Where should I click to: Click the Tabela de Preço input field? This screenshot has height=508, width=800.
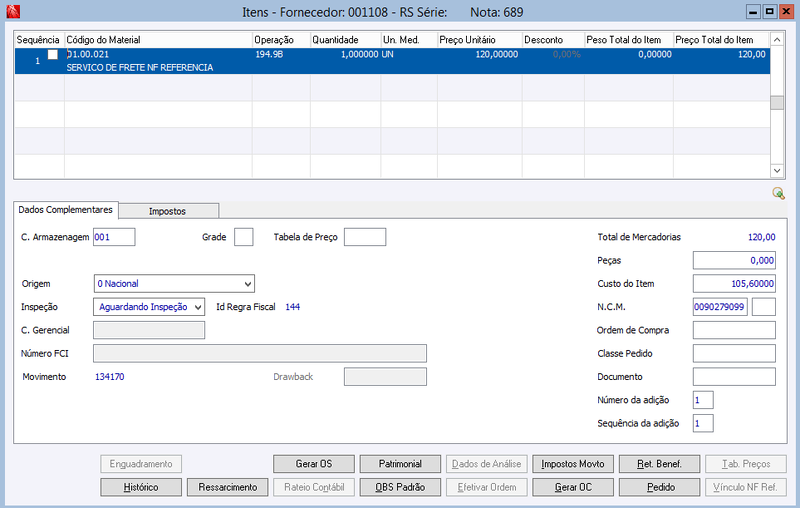(x=365, y=237)
